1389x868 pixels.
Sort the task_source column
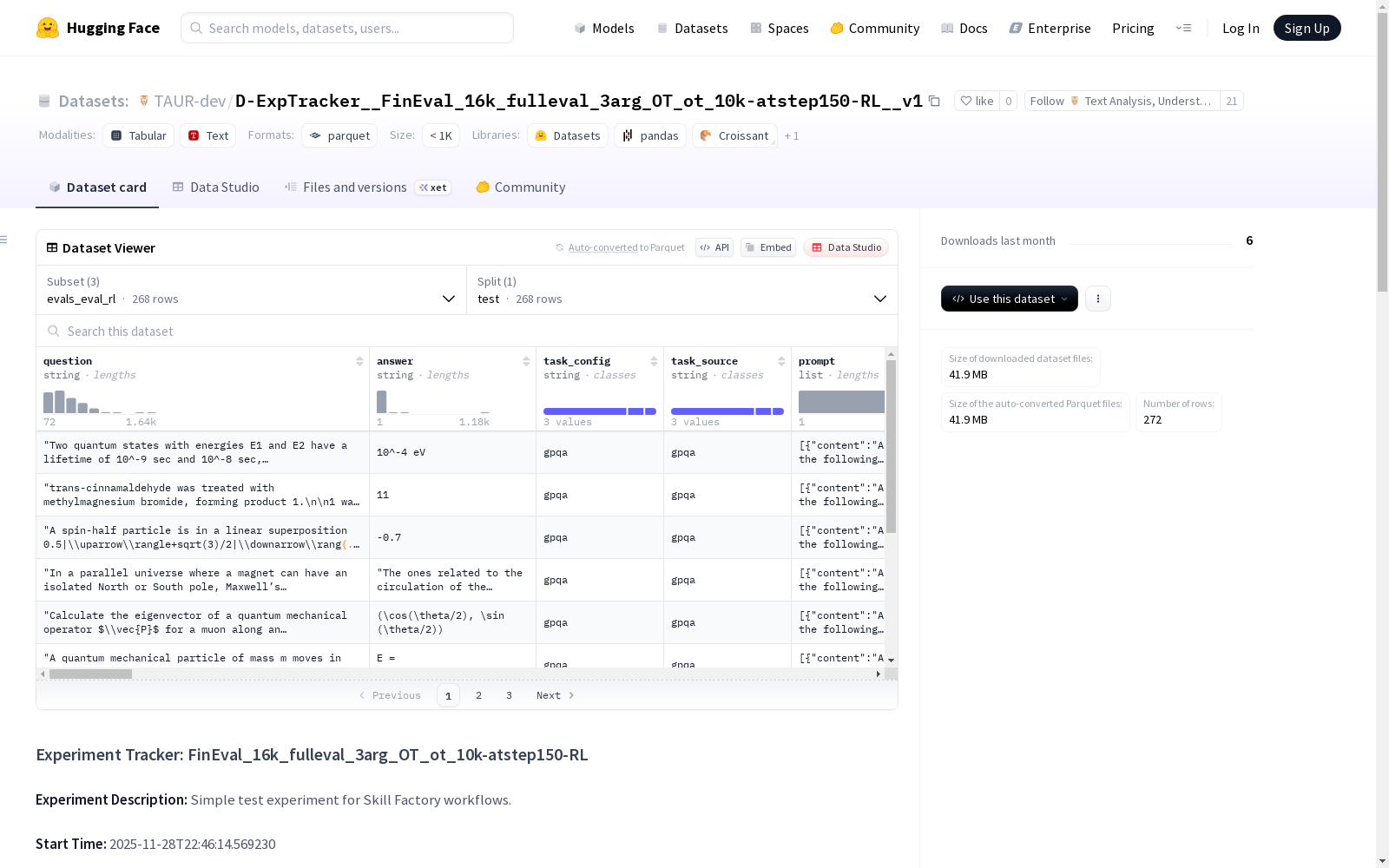point(781,361)
